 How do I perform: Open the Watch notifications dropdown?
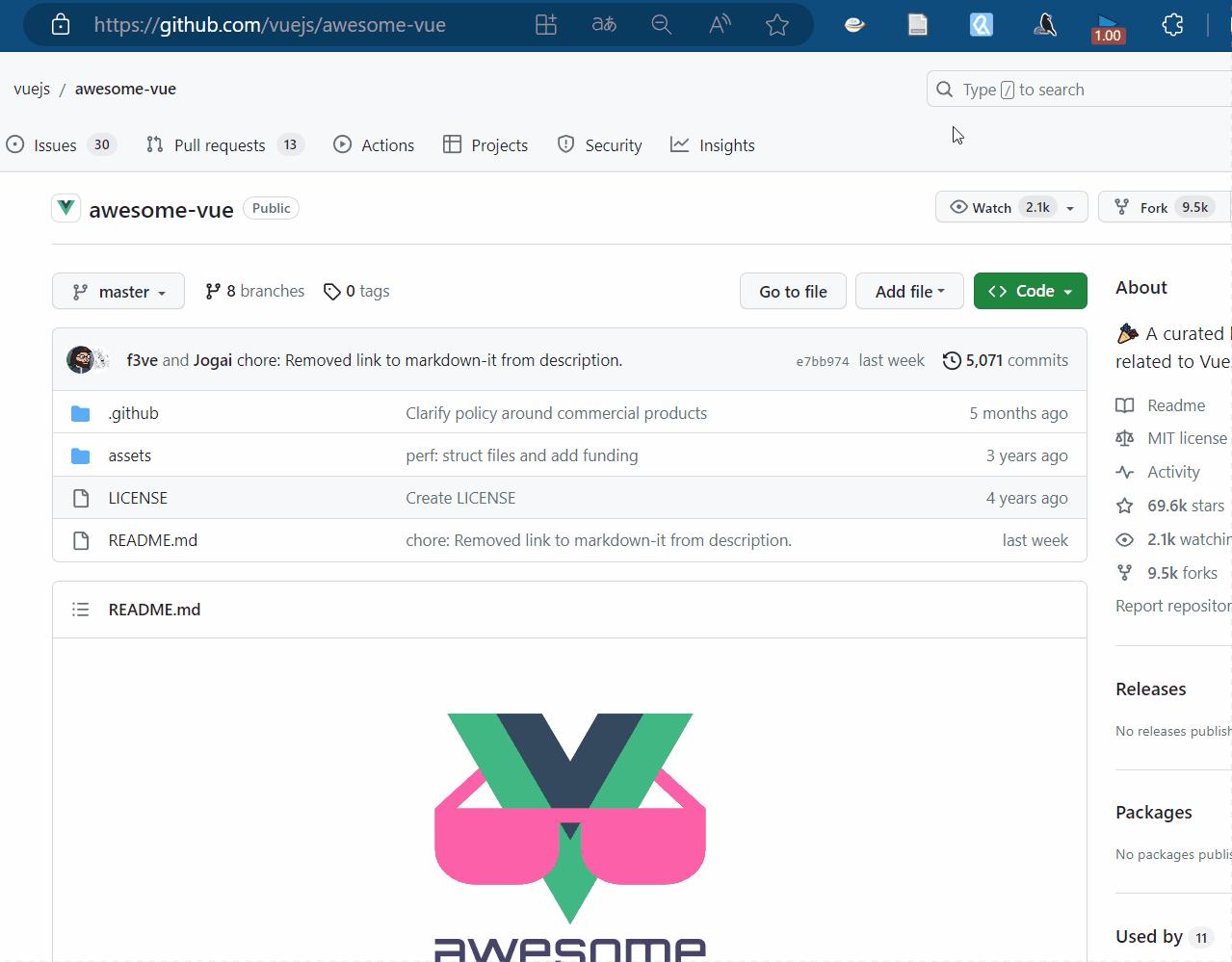click(x=1011, y=207)
